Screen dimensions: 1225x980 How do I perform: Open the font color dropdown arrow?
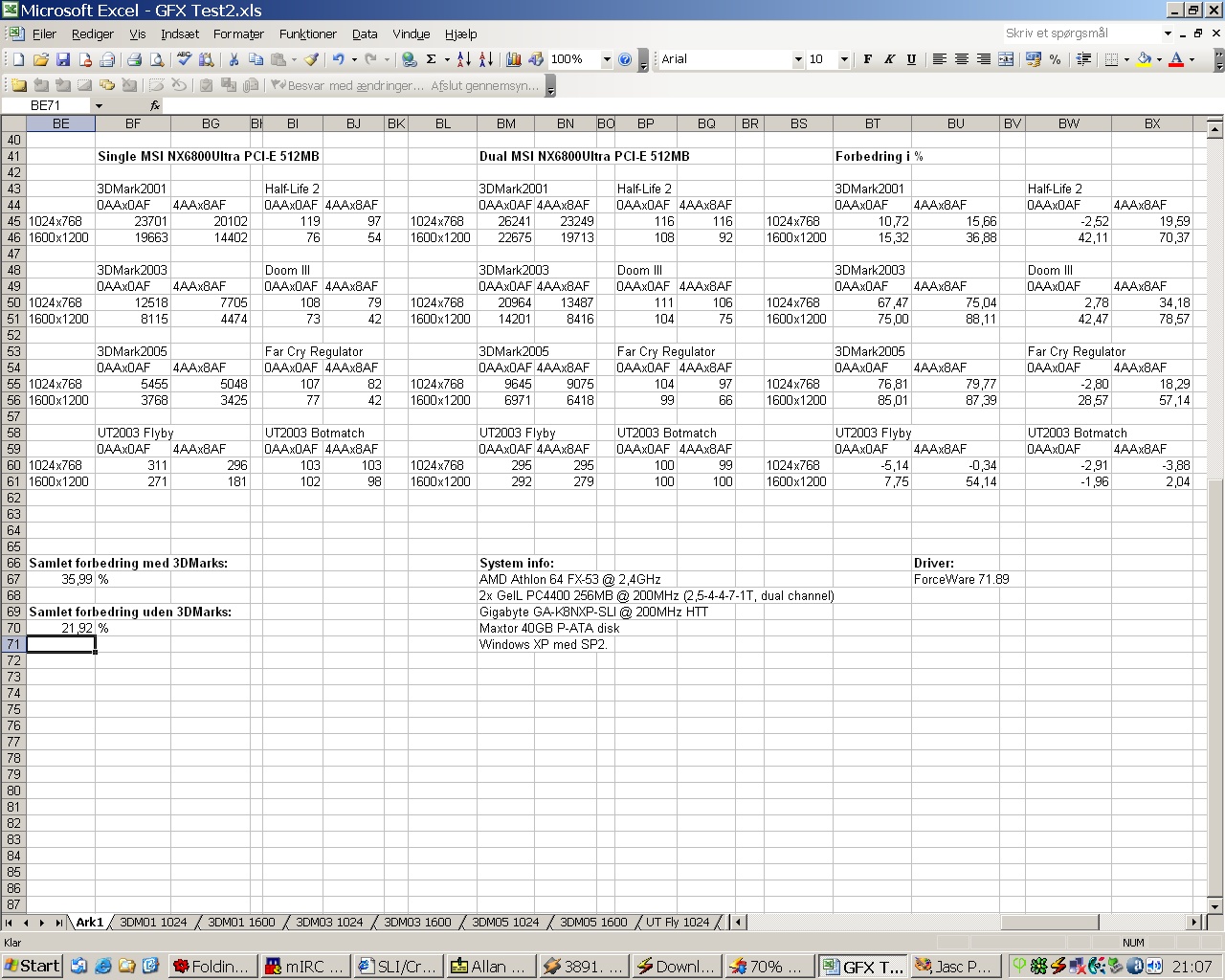(1192, 59)
